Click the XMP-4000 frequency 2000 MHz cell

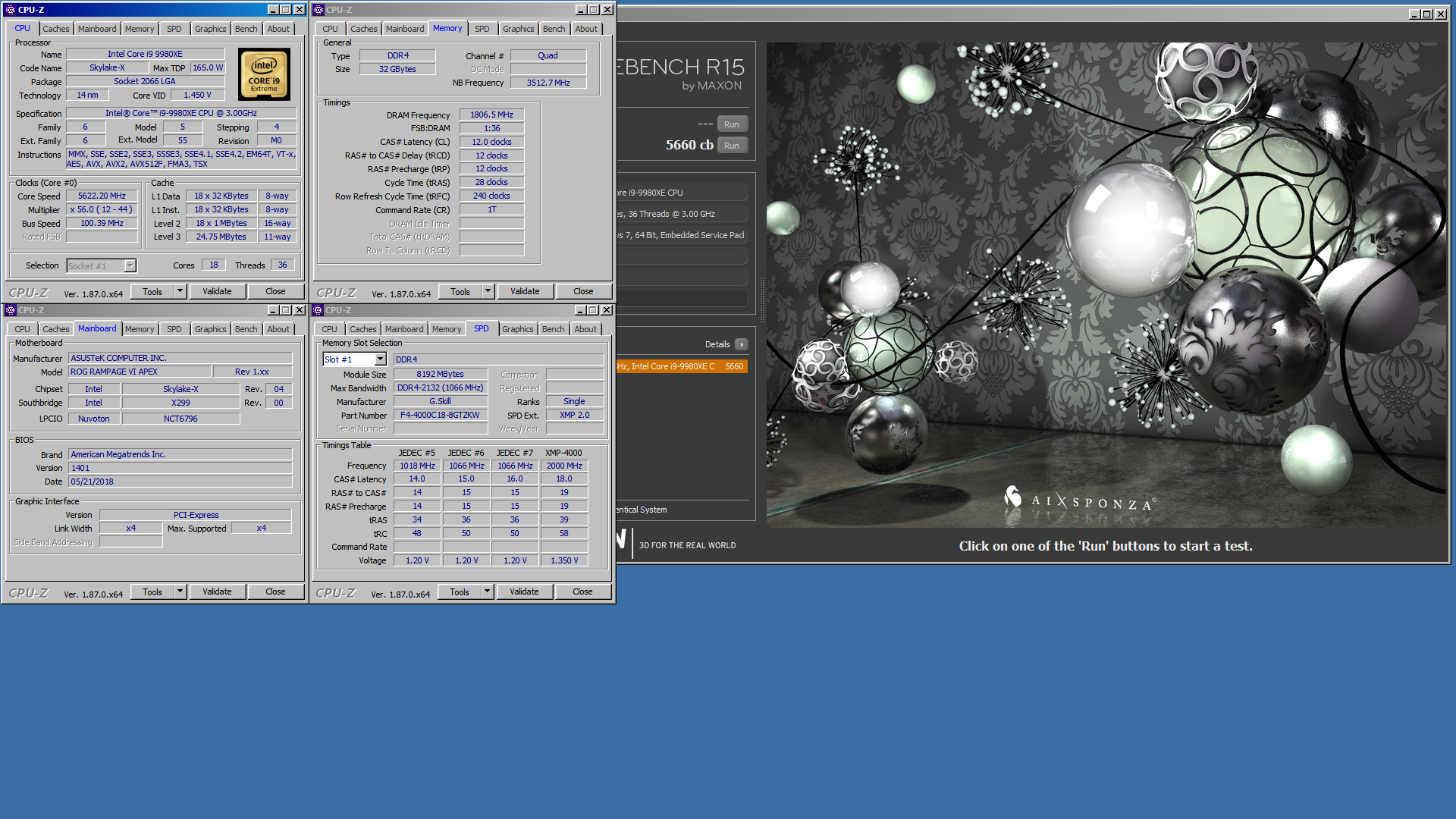point(564,466)
